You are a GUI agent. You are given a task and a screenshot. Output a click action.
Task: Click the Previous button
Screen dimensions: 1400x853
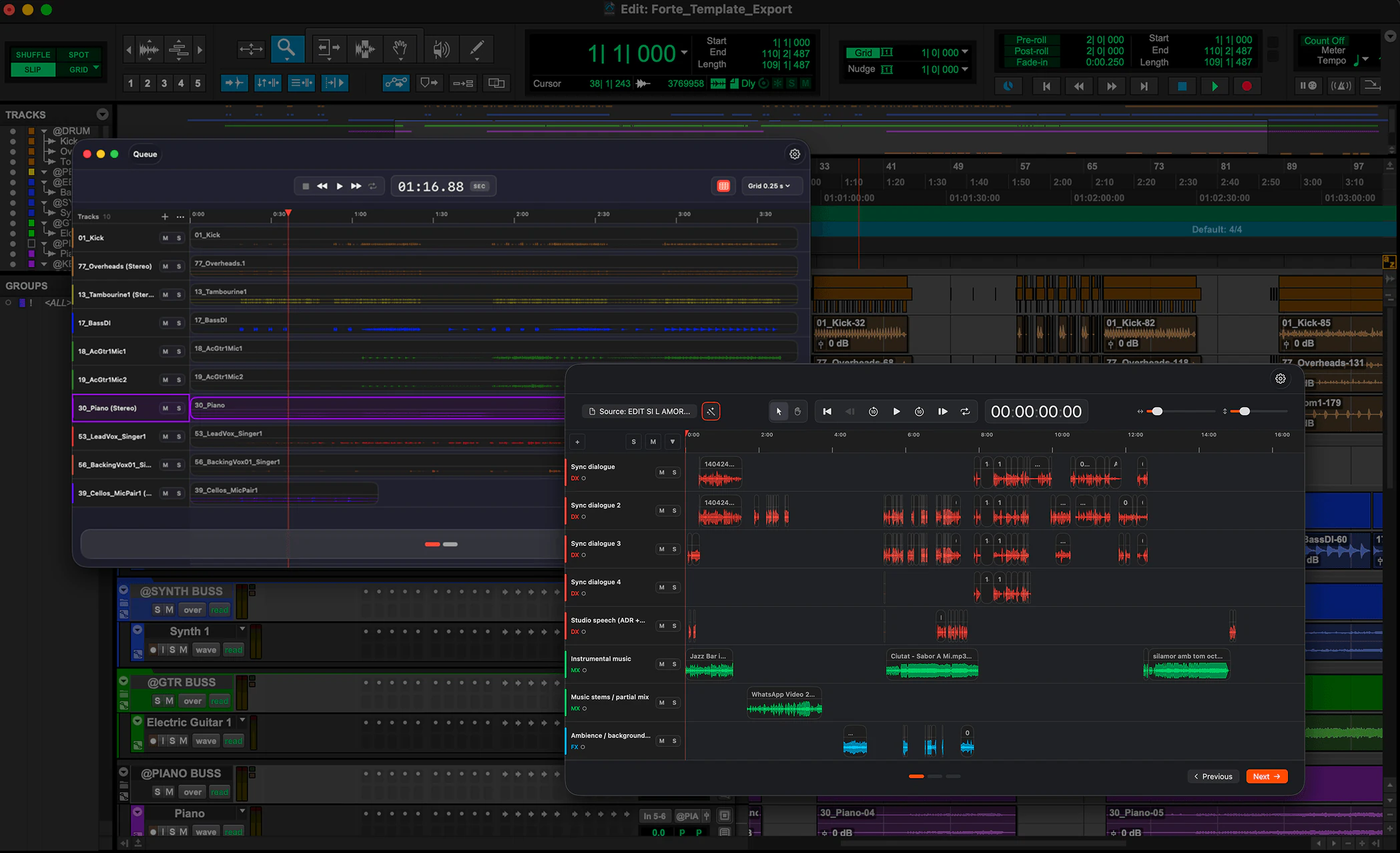(x=1213, y=776)
